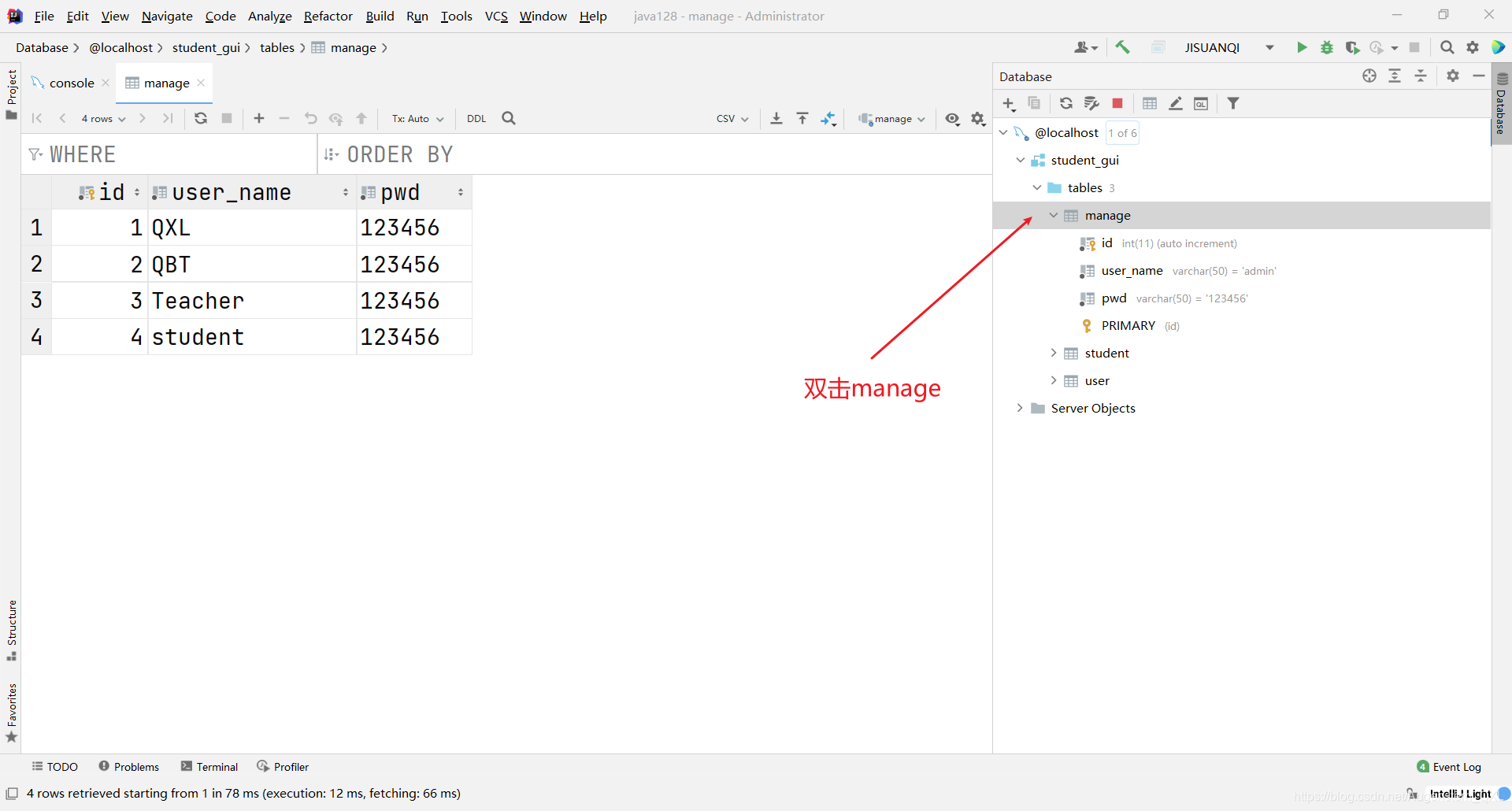This screenshot has height=811, width=1512.
Task: Open the 4 rows page size dropdown
Action: 103,119
